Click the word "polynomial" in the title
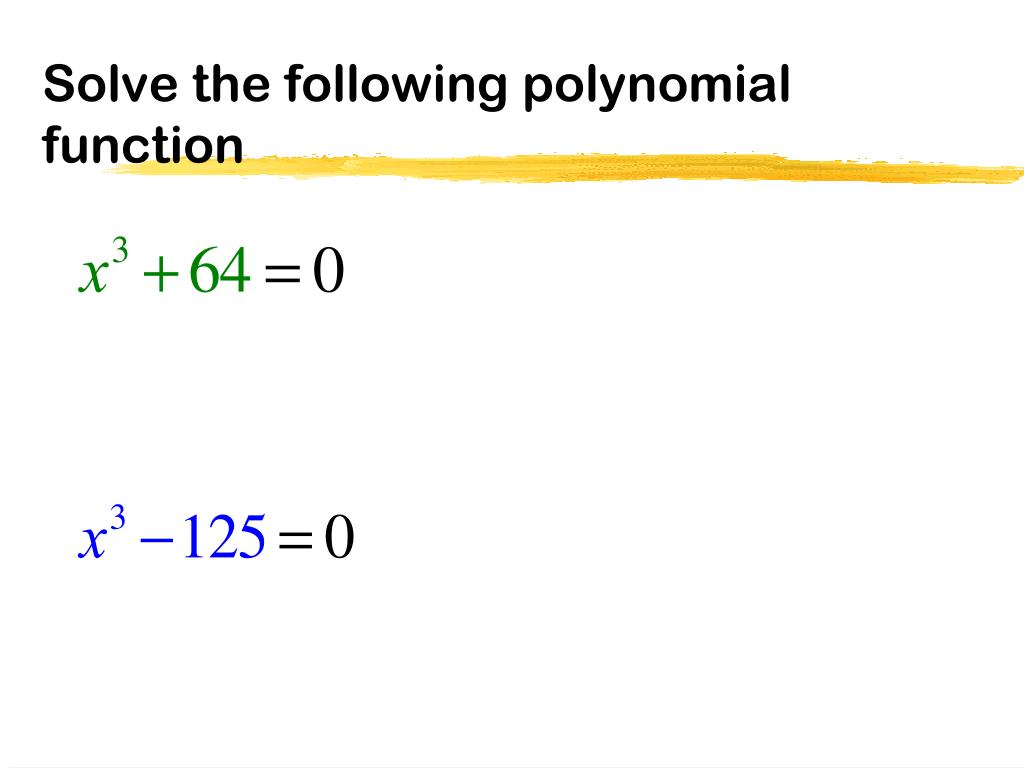The image size is (1024, 768). point(657,88)
